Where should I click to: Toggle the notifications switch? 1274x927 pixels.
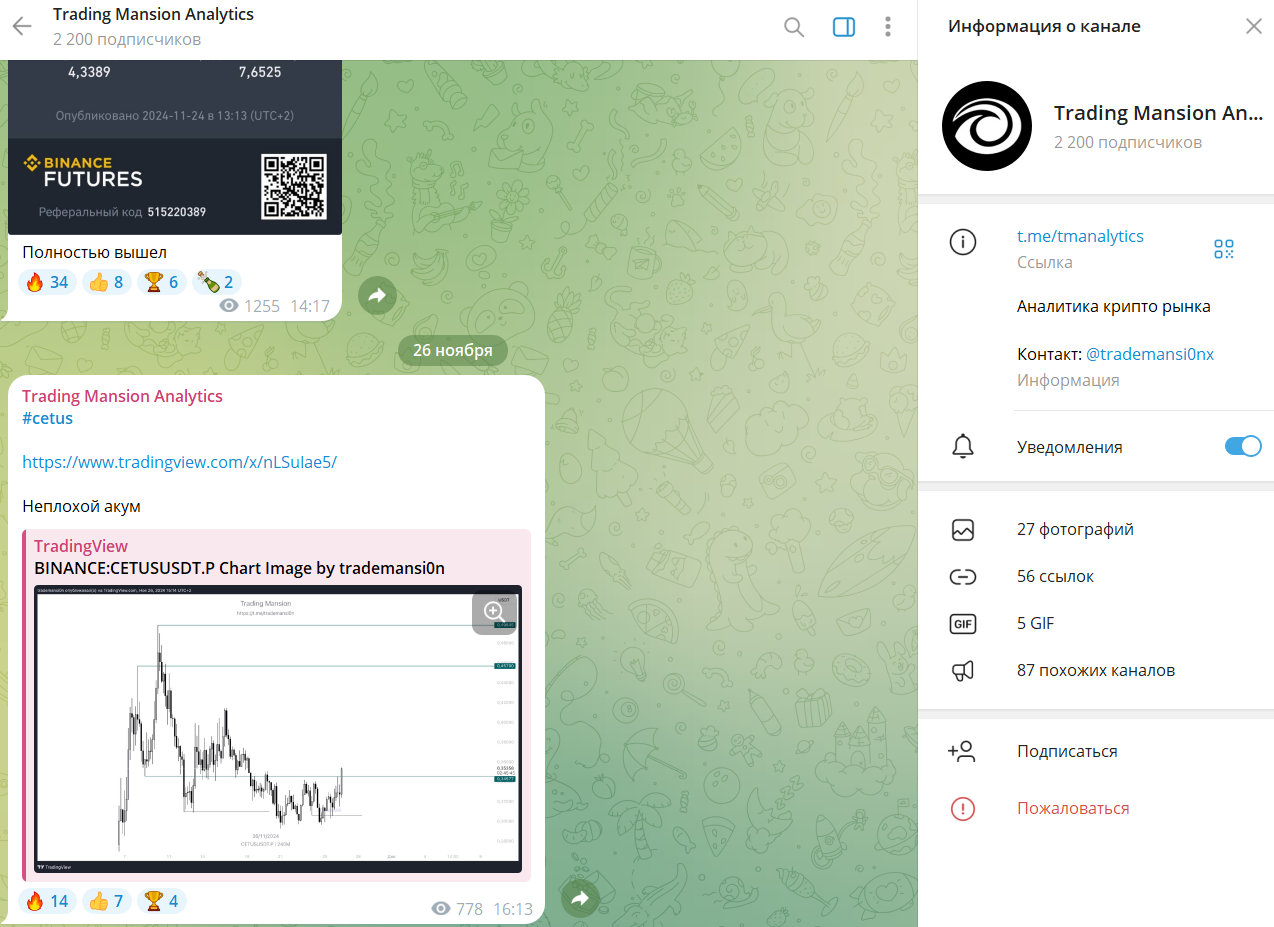pyautogui.click(x=1243, y=446)
